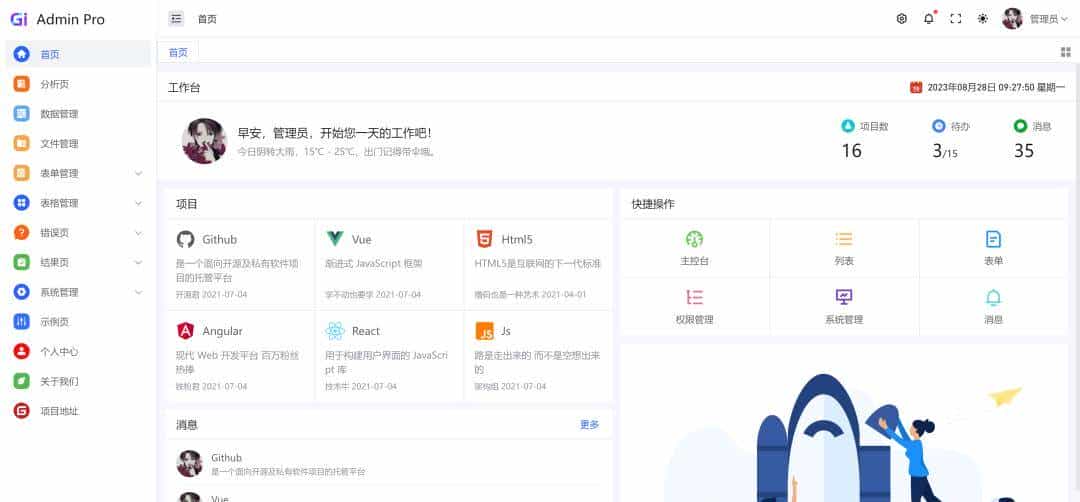Open the Github project card
Screen dimensions: 1080x502
point(240,265)
